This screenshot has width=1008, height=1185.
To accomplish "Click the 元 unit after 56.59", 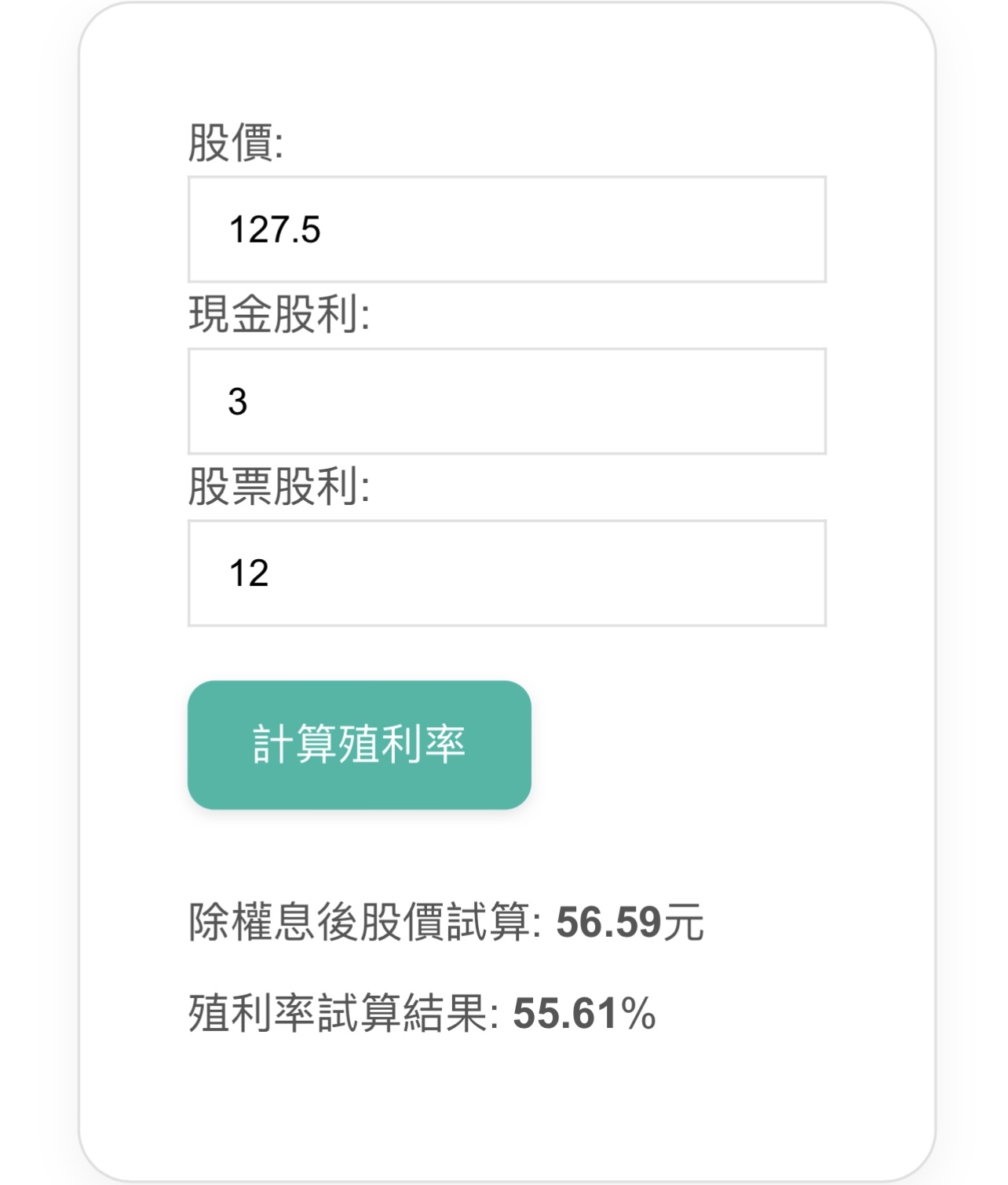I will click(684, 923).
